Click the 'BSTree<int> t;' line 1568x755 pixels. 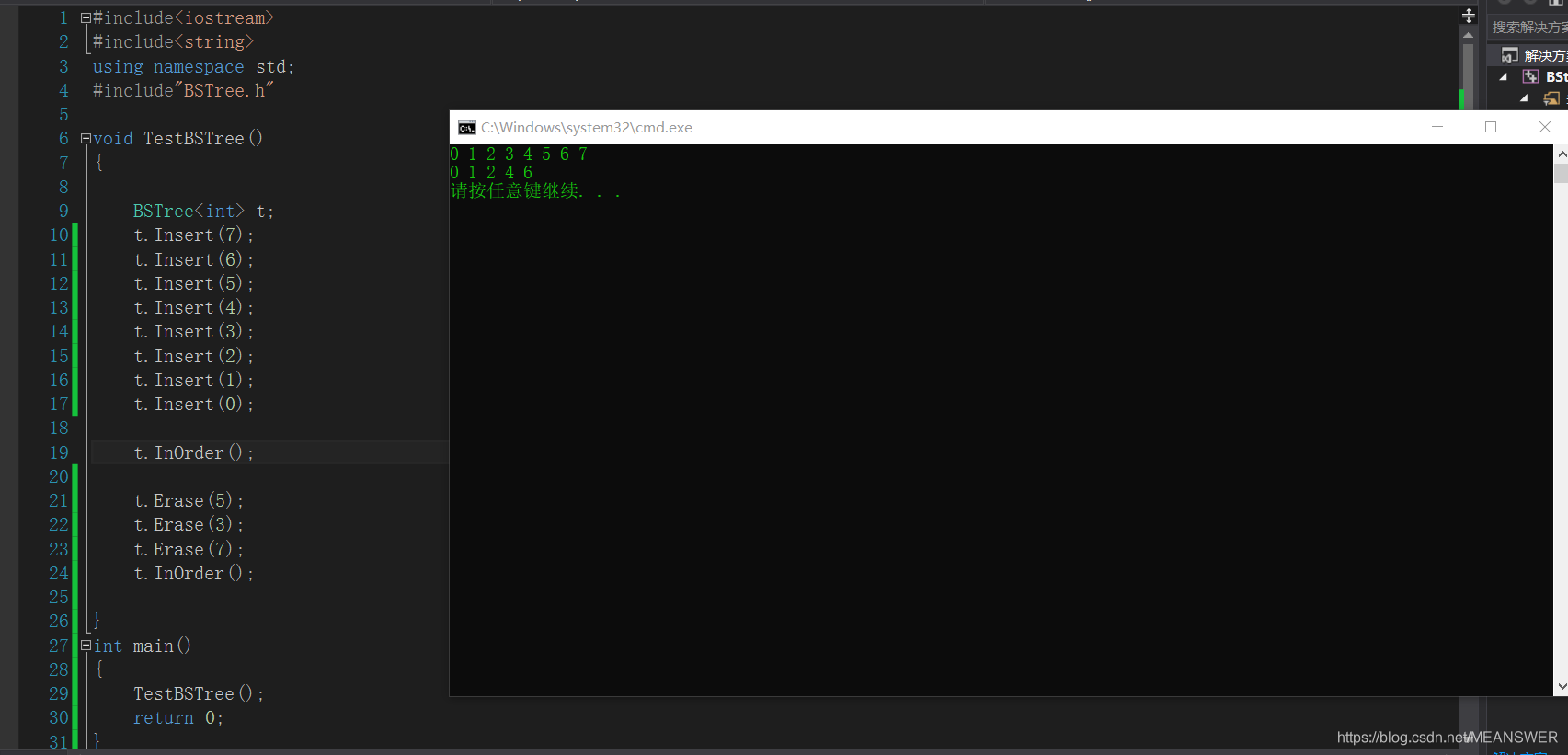pyautogui.click(x=203, y=212)
